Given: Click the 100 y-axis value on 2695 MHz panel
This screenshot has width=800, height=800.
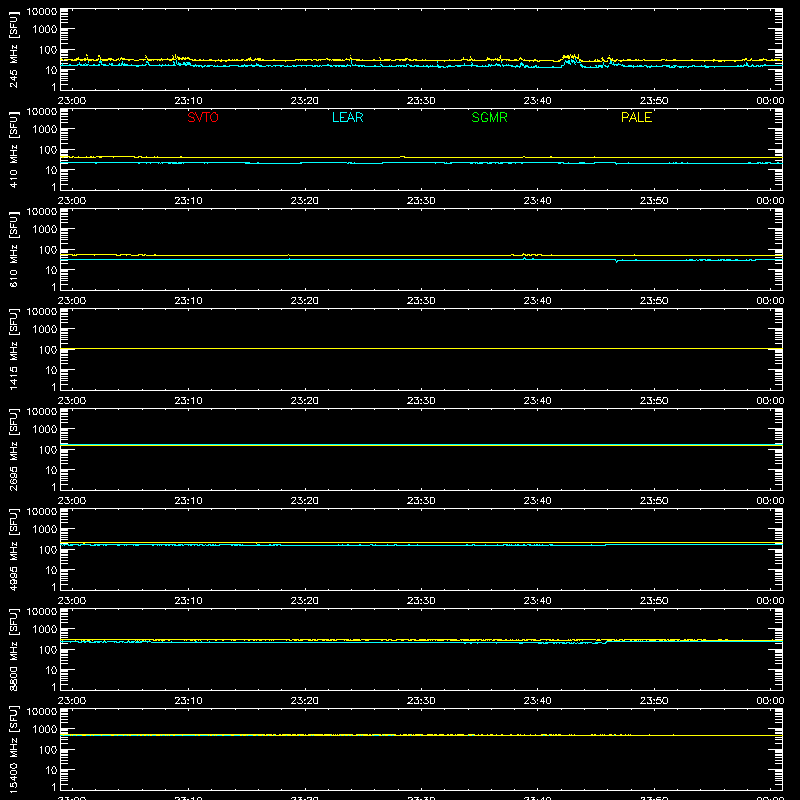Looking at the screenshot, I should click(x=48, y=450).
